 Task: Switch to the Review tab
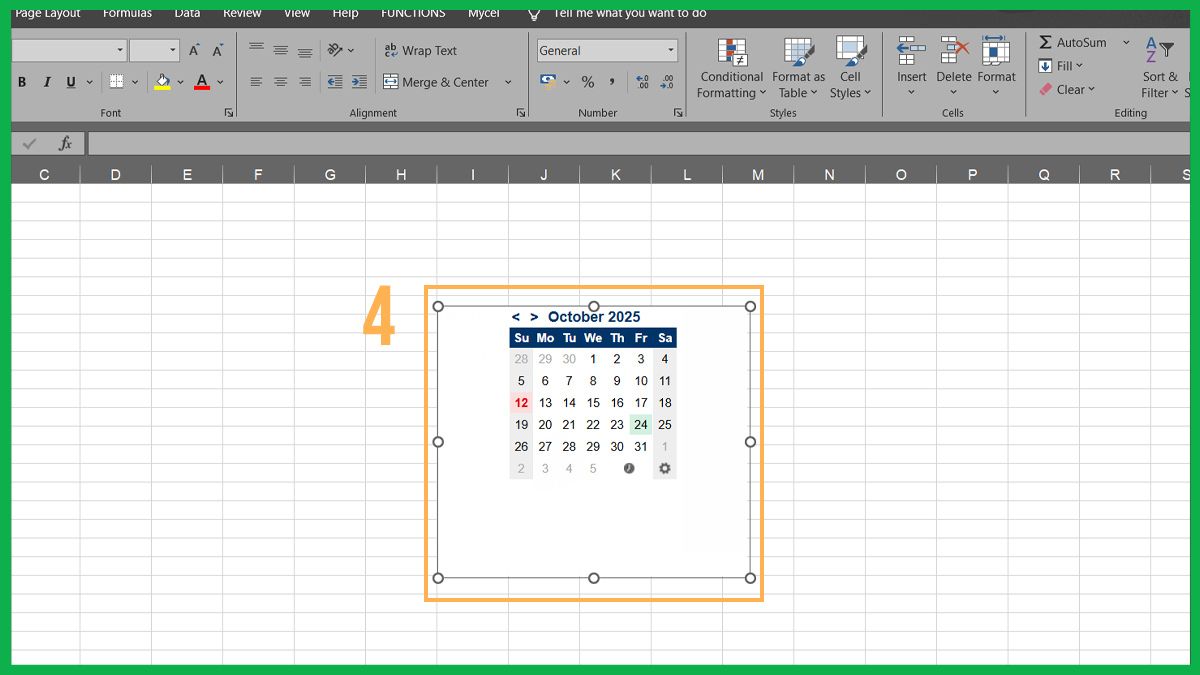241,13
